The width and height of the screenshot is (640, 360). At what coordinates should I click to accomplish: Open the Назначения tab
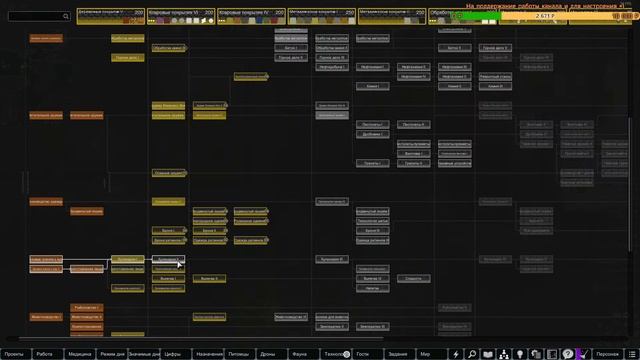208,354
